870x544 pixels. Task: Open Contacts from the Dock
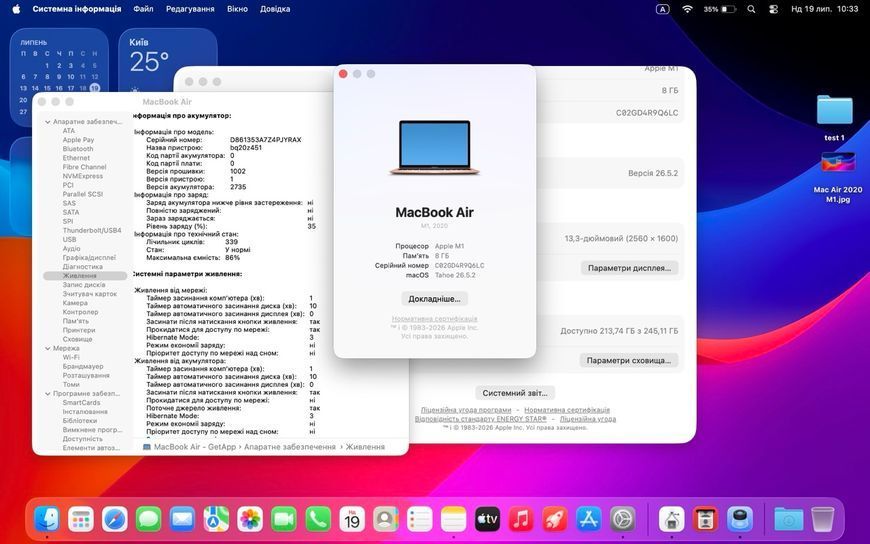(x=386, y=520)
